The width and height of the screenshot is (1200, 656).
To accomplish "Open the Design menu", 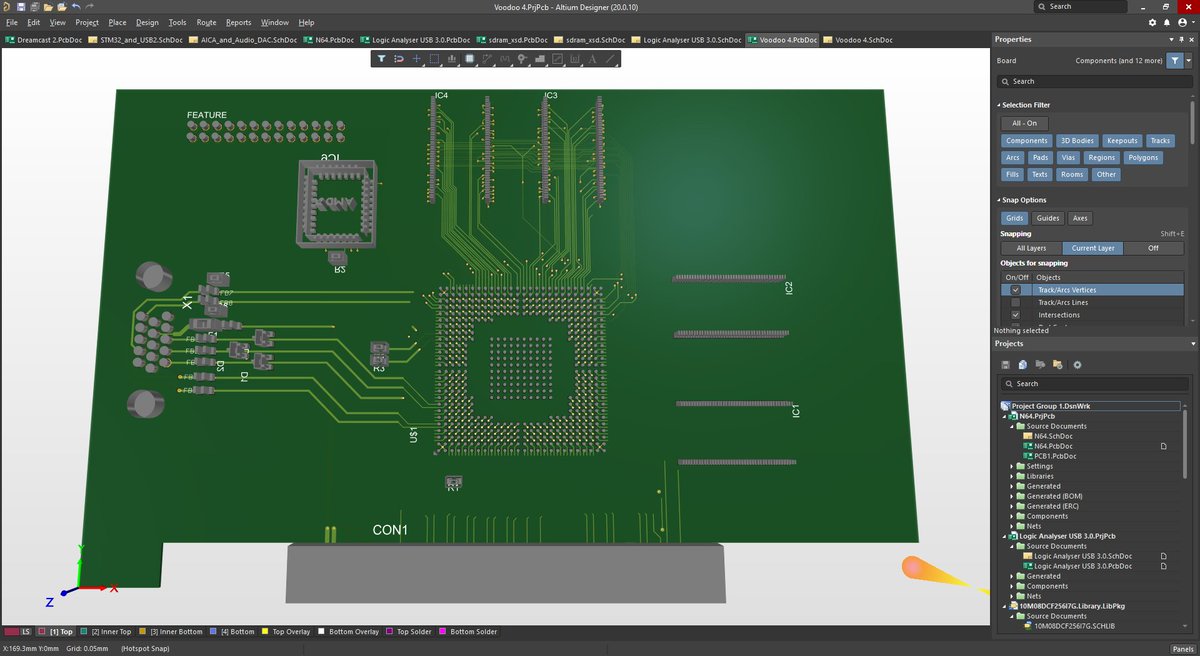I will point(147,22).
